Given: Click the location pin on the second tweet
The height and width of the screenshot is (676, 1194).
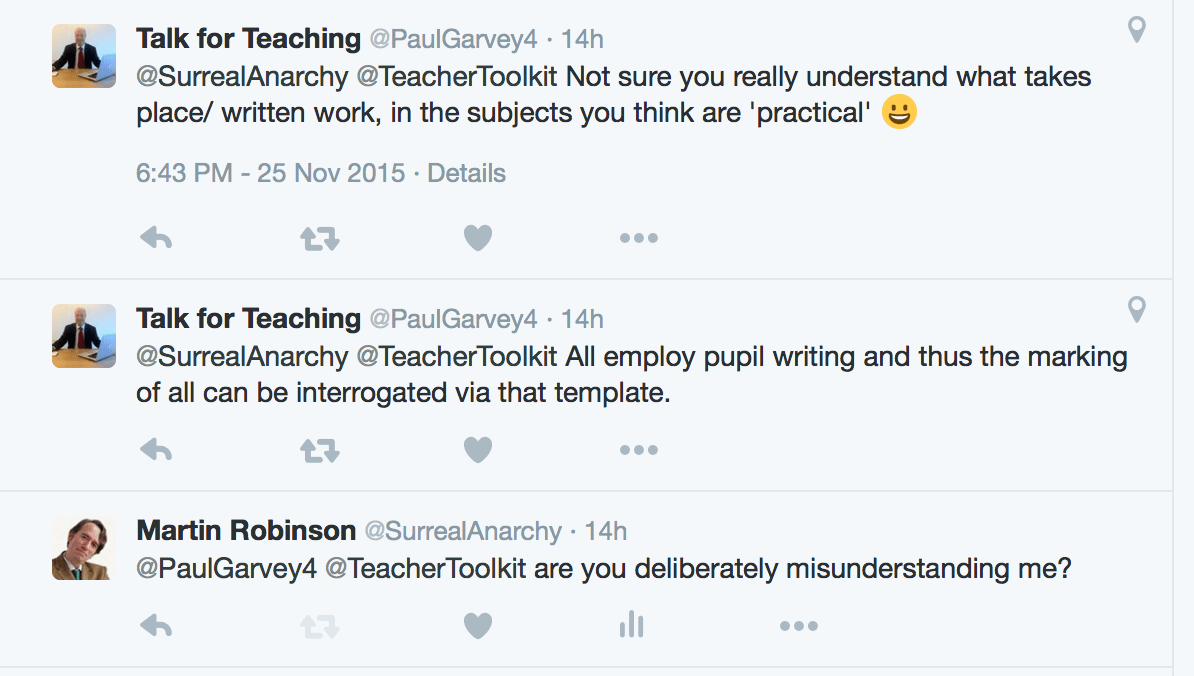Looking at the screenshot, I should [x=1136, y=310].
